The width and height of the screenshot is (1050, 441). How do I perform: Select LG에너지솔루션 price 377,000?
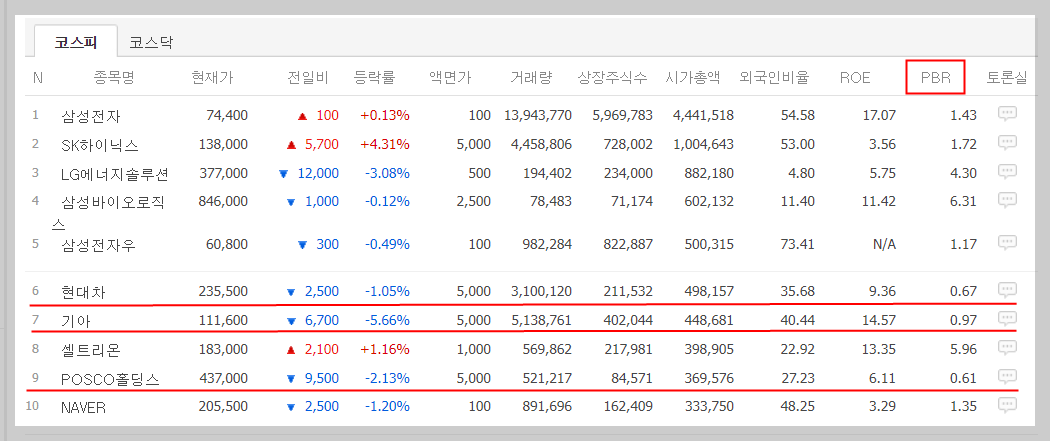224,173
